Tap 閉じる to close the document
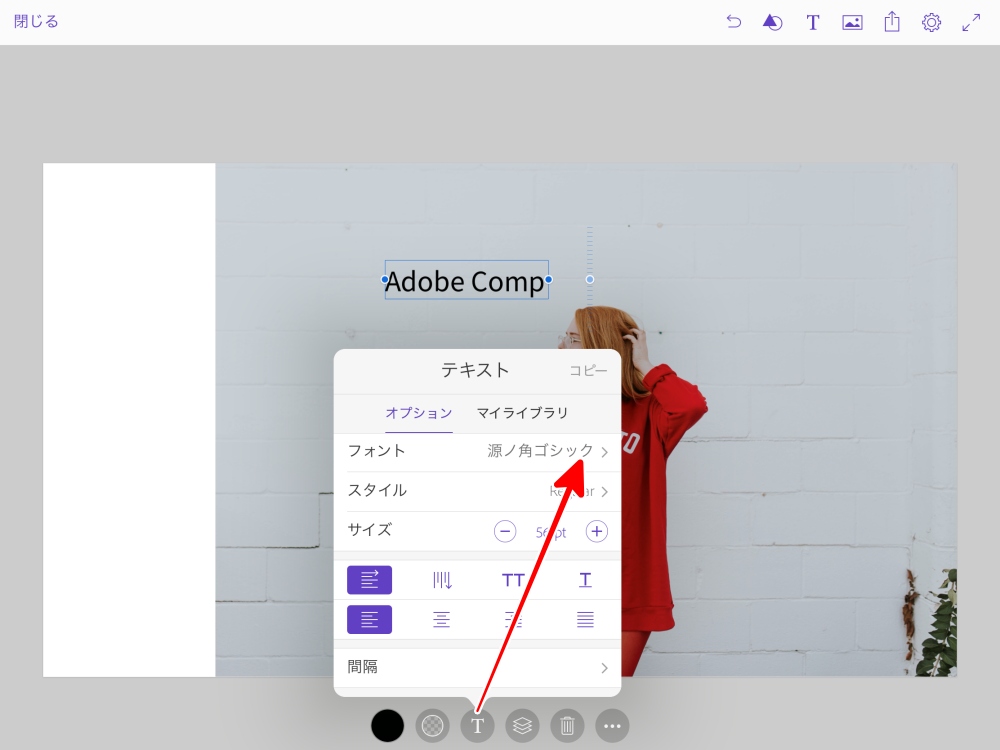 [x=36, y=22]
